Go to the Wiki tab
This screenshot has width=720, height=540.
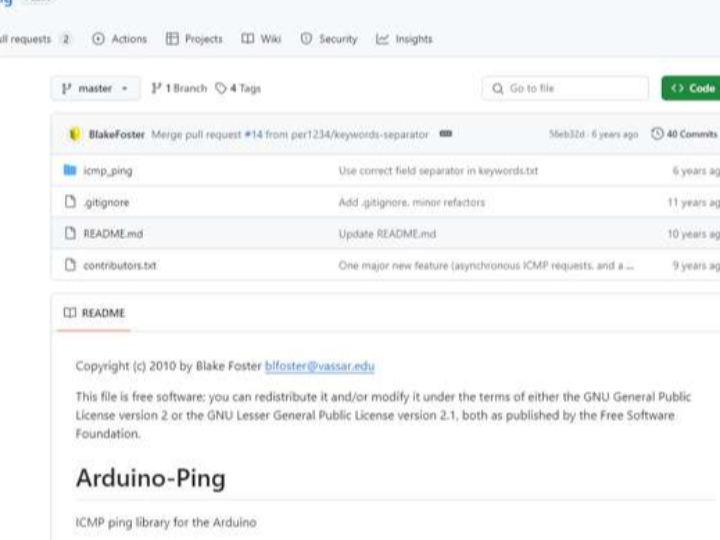coord(261,39)
